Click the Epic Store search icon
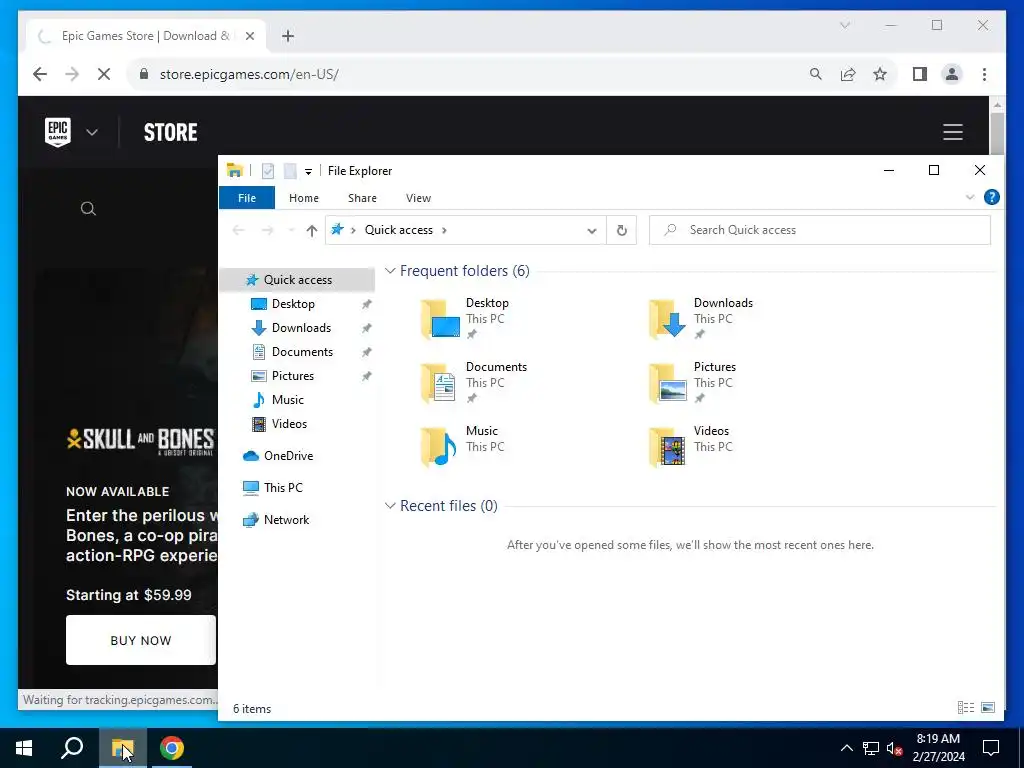The height and width of the screenshot is (768, 1024). pos(88,209)
